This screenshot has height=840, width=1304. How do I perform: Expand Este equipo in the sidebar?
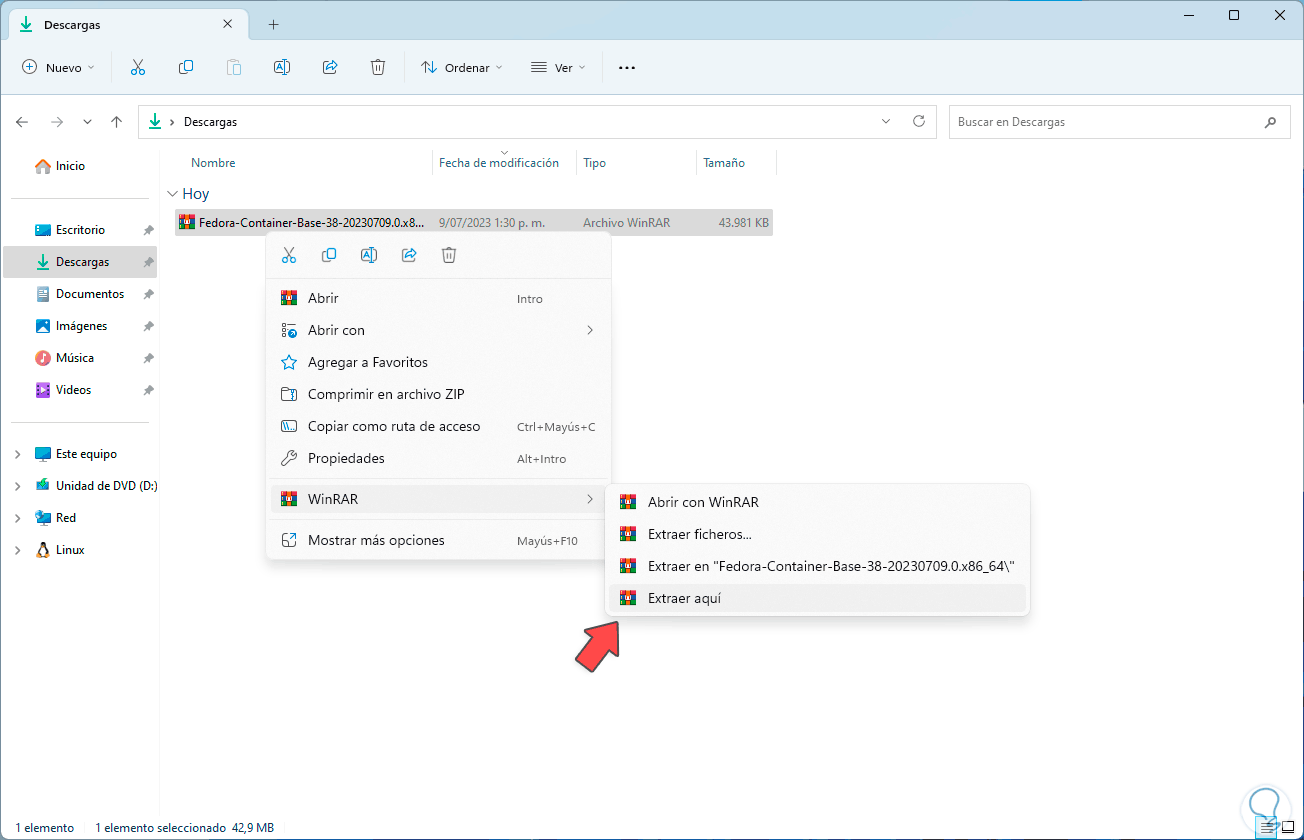(x=17, y=454)
